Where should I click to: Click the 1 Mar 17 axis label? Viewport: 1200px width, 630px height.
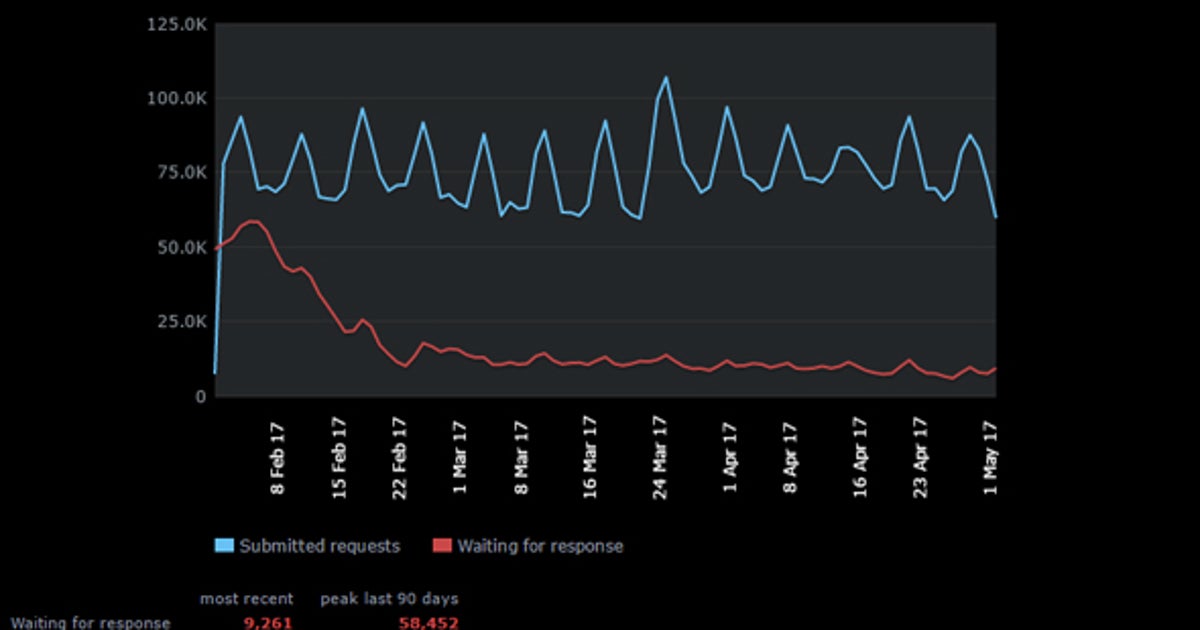[460, 457]
